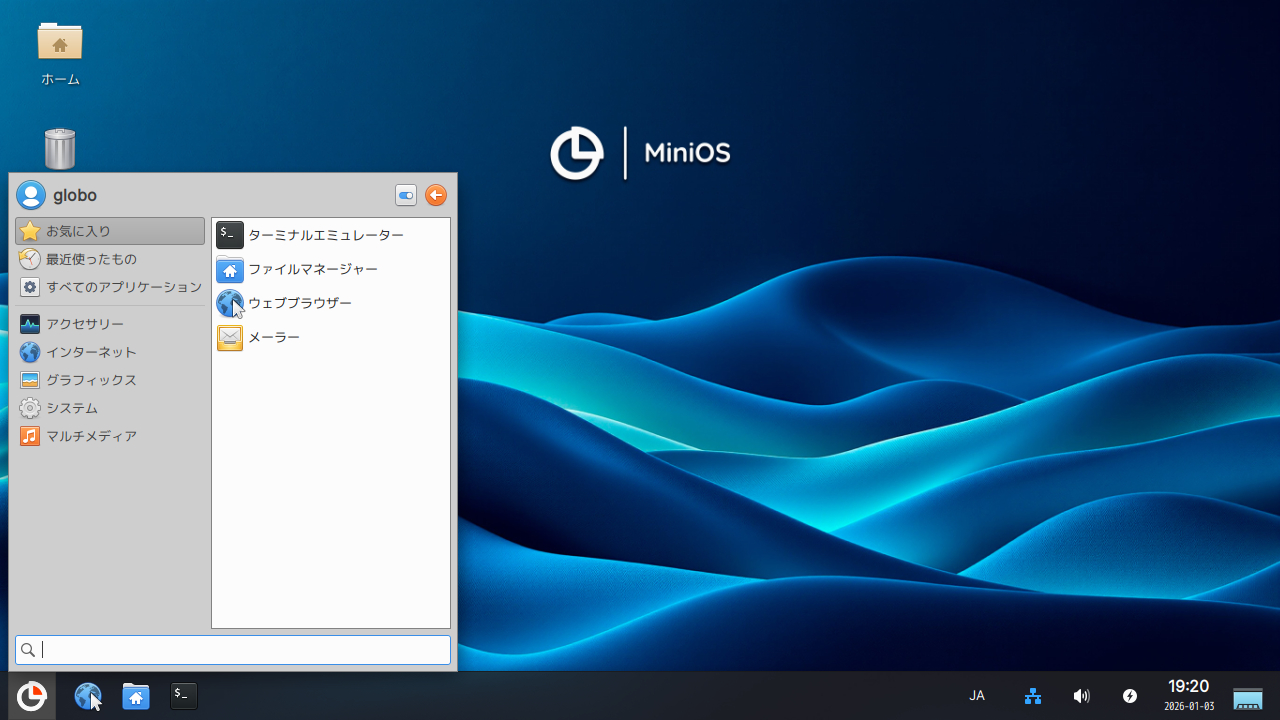Image resolution: width=1280 pixels, height=720 pixels.
Task: Click the JA keyboard layout indicator
Action: 977,696
